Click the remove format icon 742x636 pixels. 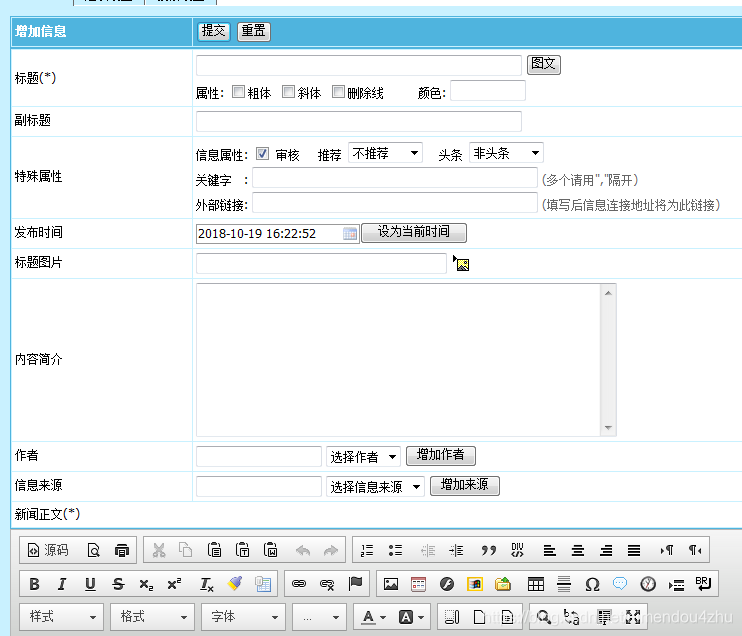(207, 584)
